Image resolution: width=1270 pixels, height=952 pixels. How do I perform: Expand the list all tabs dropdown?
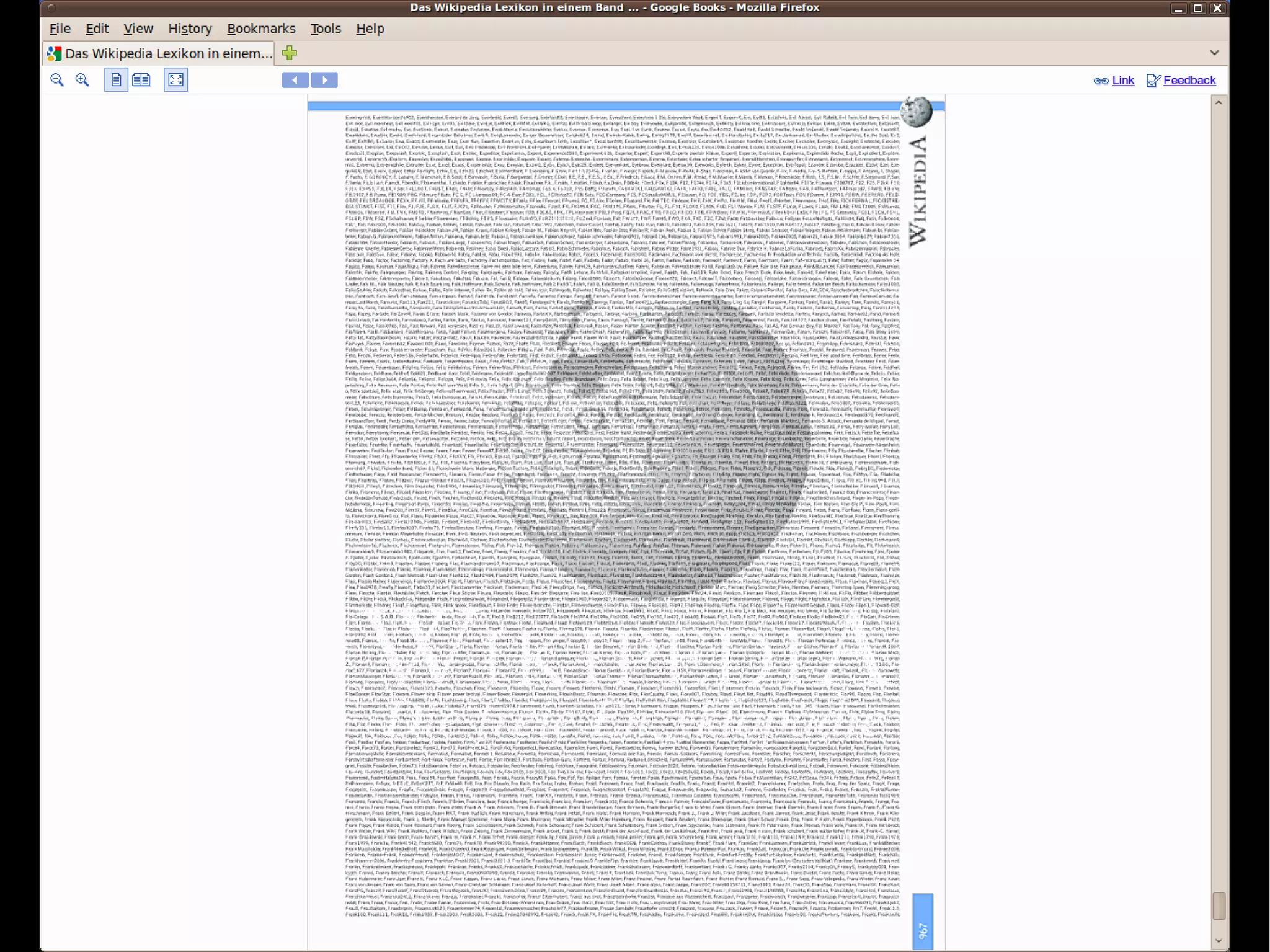tap(1214, 53)
